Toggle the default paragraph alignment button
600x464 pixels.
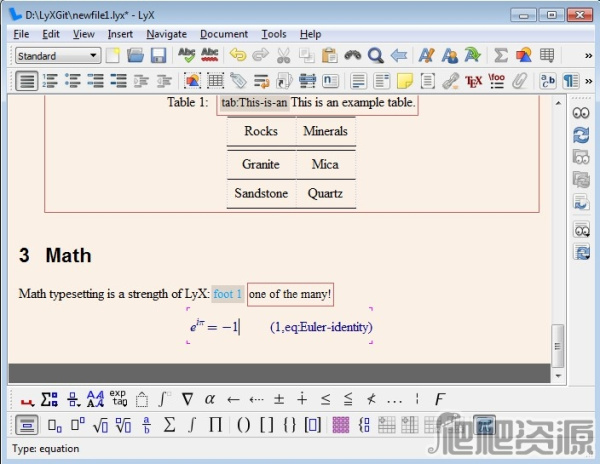27,81
